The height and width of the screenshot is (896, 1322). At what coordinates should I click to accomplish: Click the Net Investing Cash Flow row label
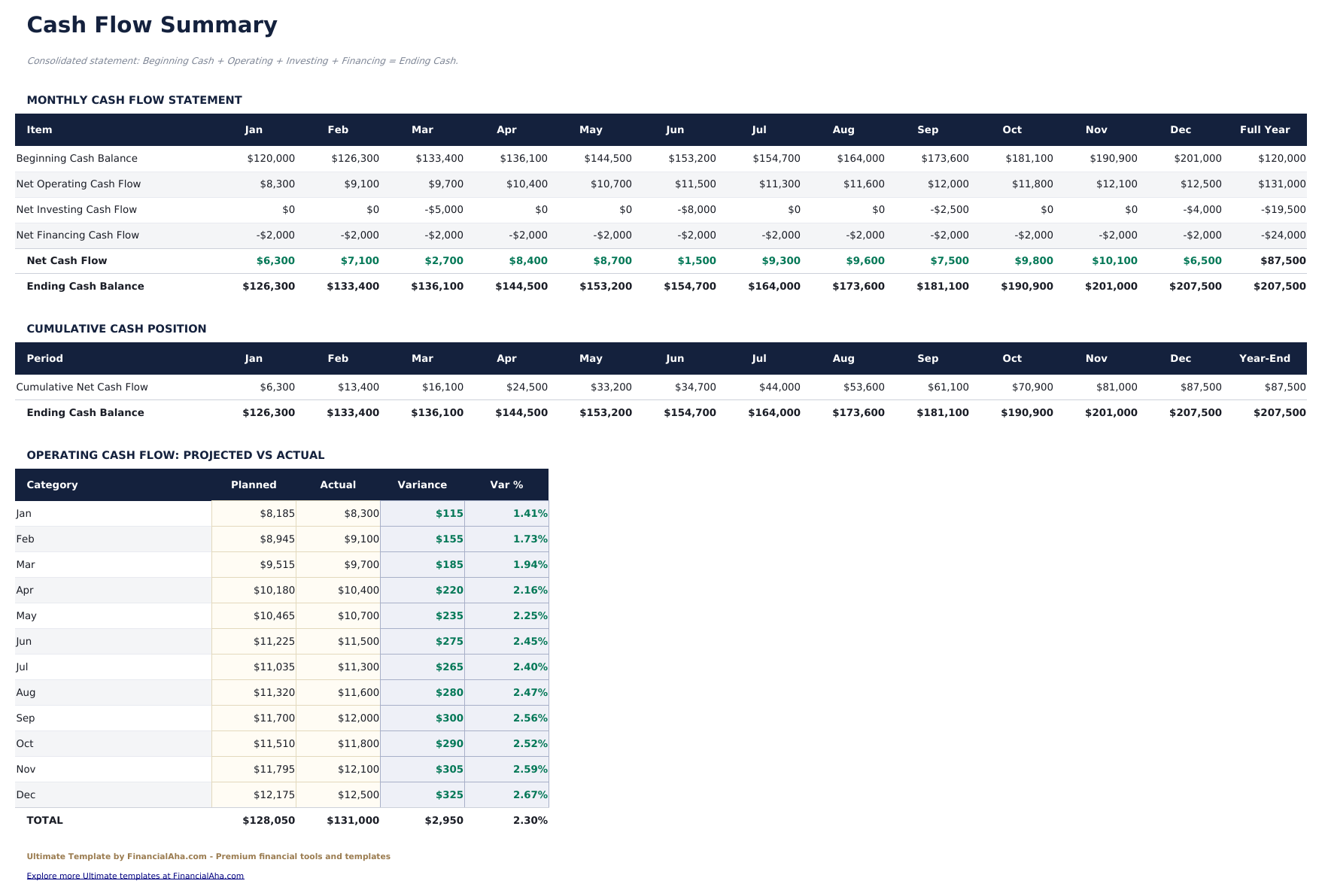click(x=76, y=209)
